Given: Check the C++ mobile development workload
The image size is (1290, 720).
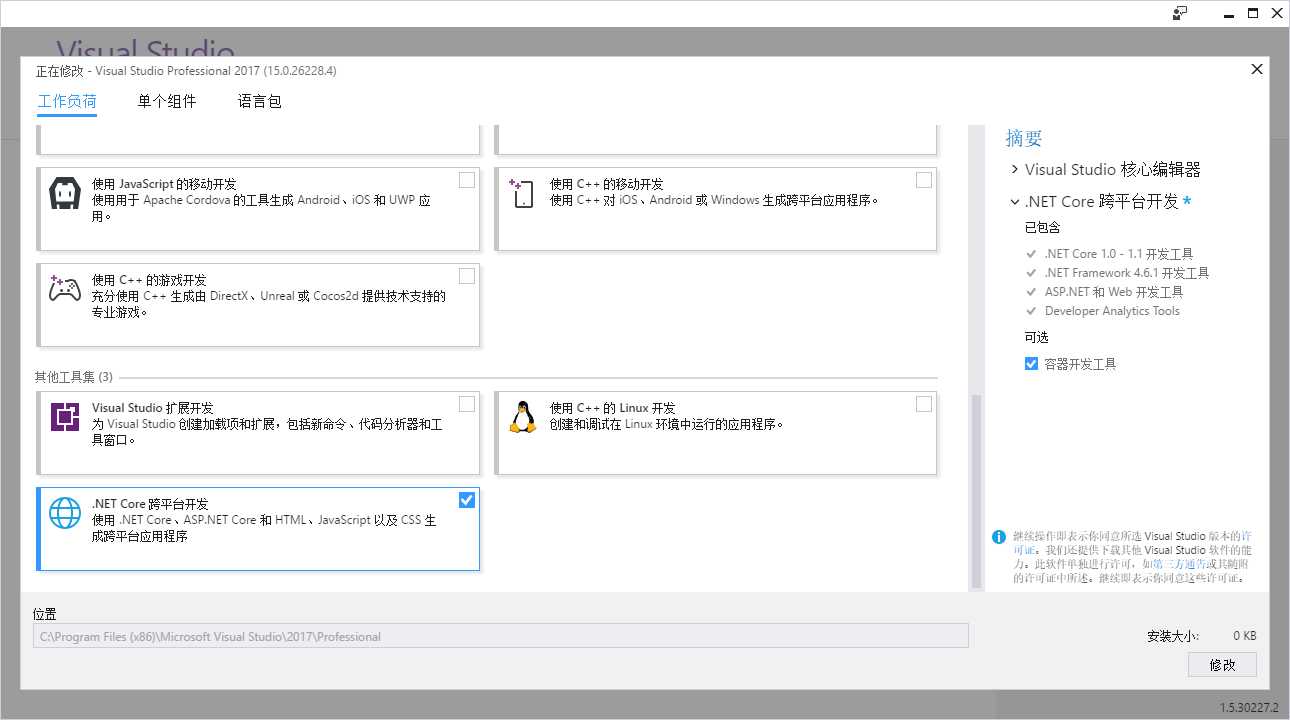Looking at the screenshot, I should (x=924, y=180).
